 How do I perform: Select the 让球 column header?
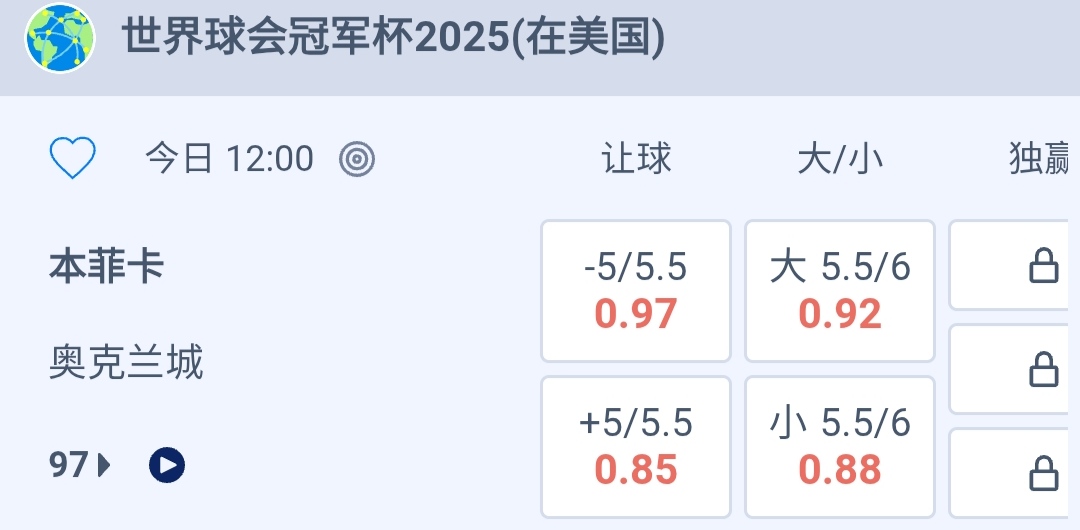[636, 159]
